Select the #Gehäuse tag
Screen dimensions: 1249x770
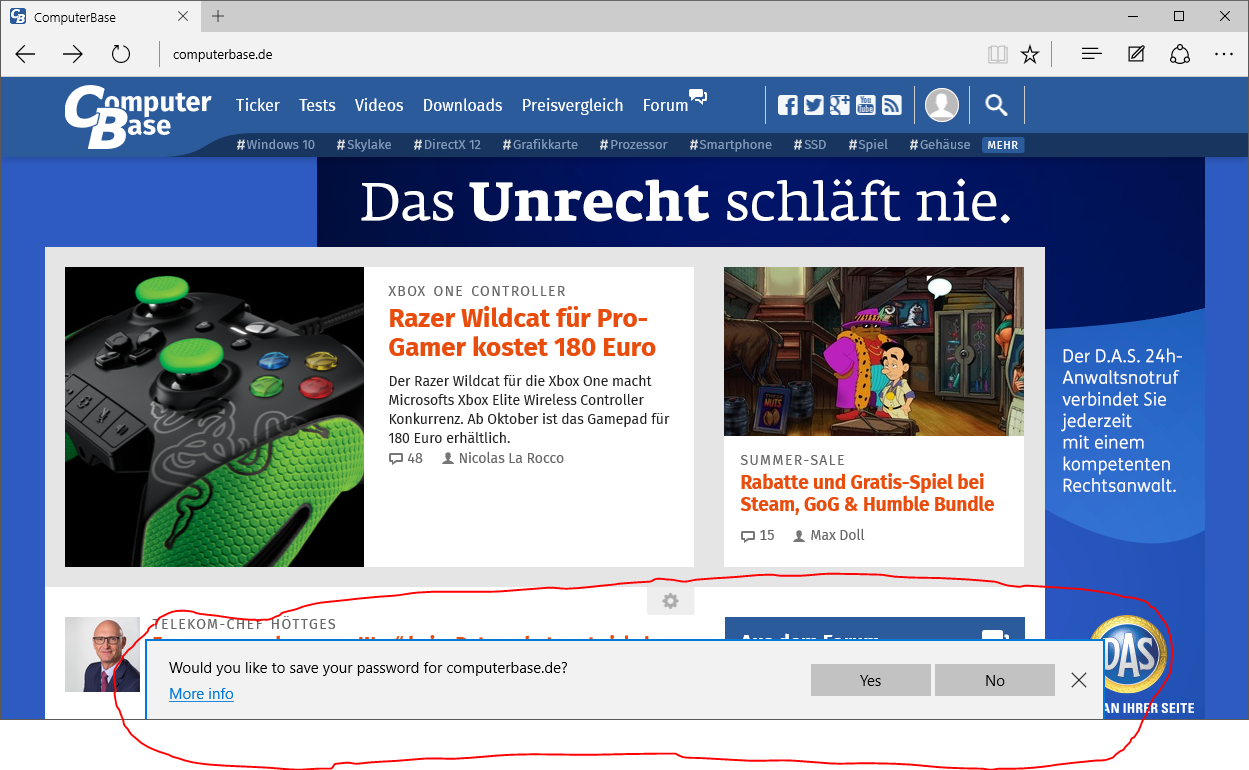pos(940,145)
